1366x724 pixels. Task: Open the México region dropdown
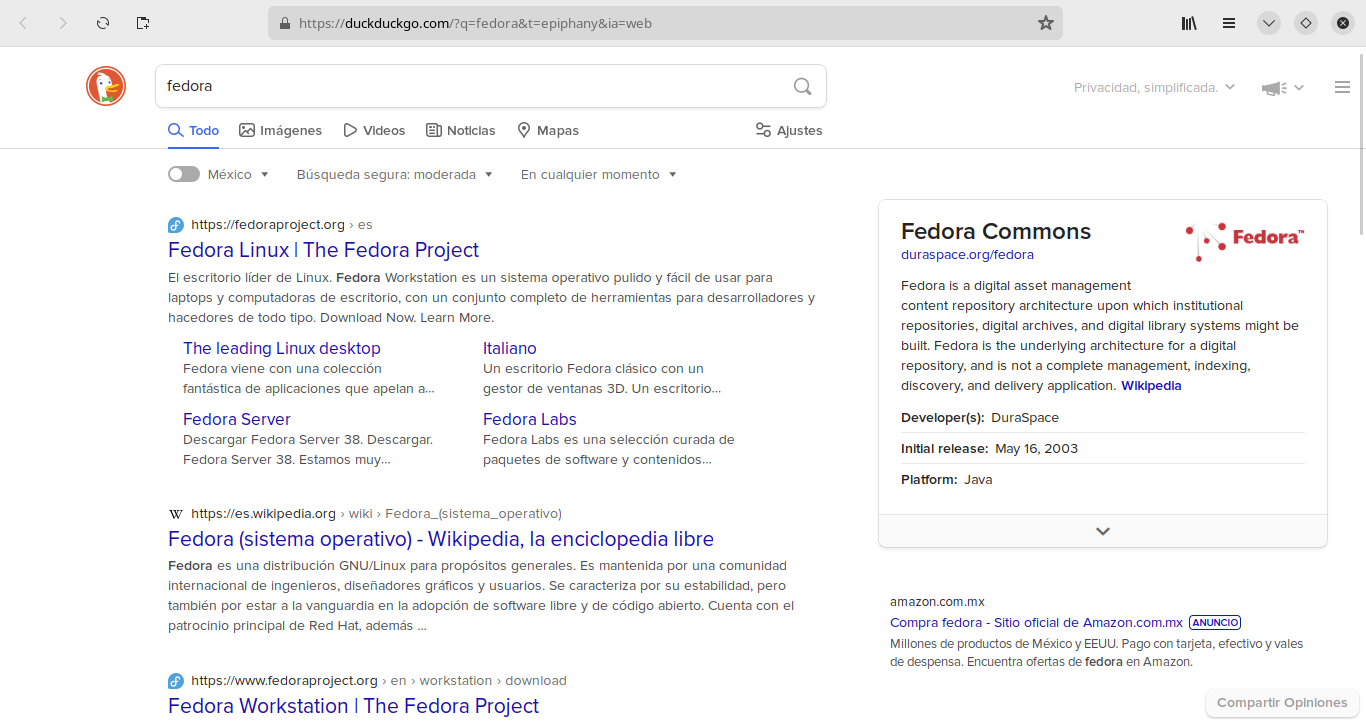(x=239, y=174)
